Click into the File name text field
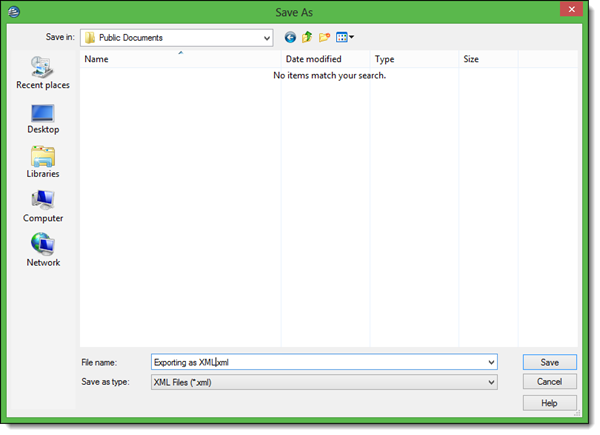Image resolution: width=600 pixels, height=435 pixels. point(320,362)
